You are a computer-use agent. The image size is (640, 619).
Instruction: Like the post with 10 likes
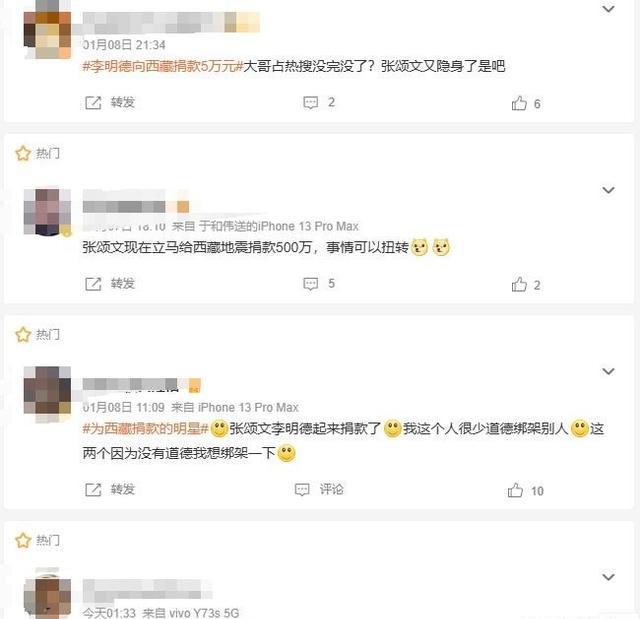(526, 490)
